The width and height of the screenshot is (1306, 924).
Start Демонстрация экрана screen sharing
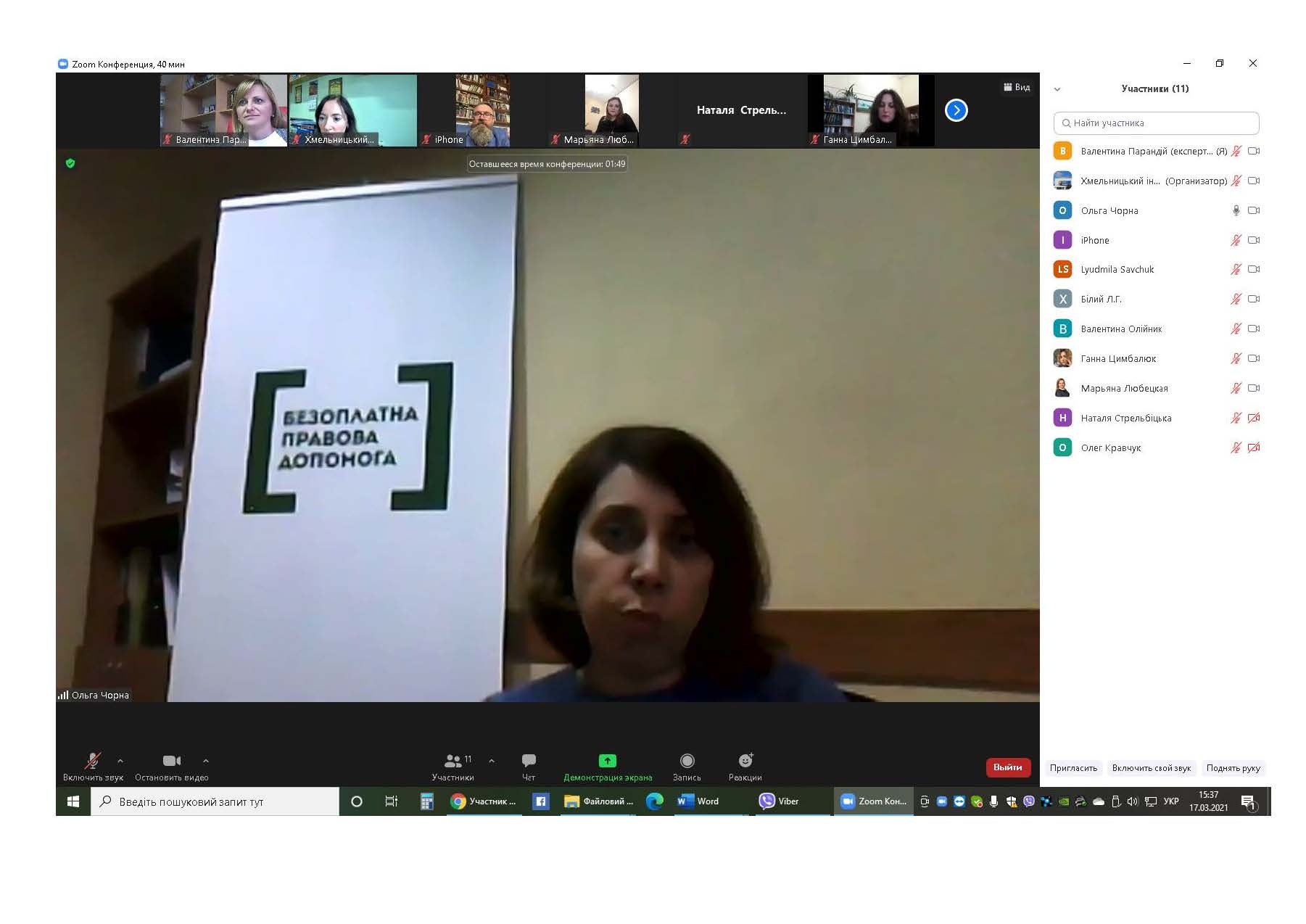[608, 767]
